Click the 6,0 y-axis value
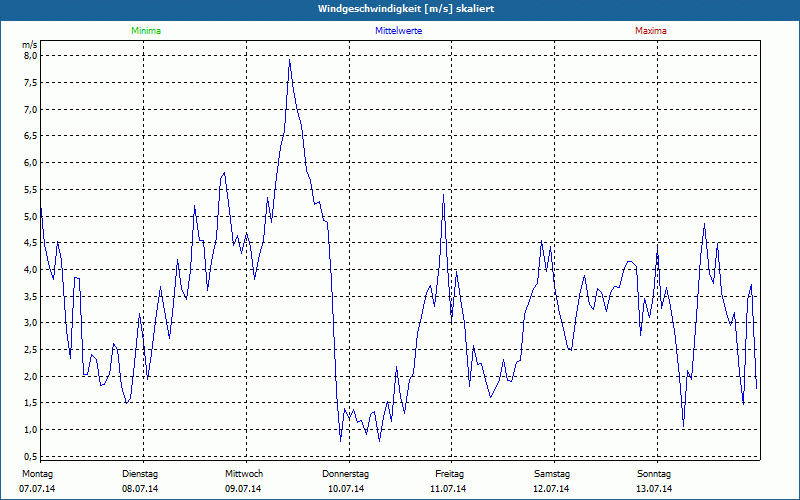This screenshot has height=500, width=800. [x=31, y=163]
